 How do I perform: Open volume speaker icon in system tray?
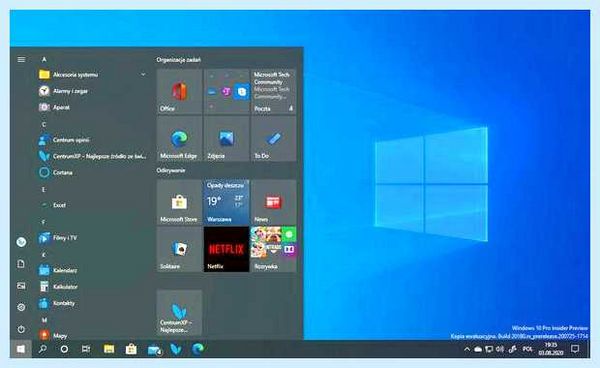point(500,349)
